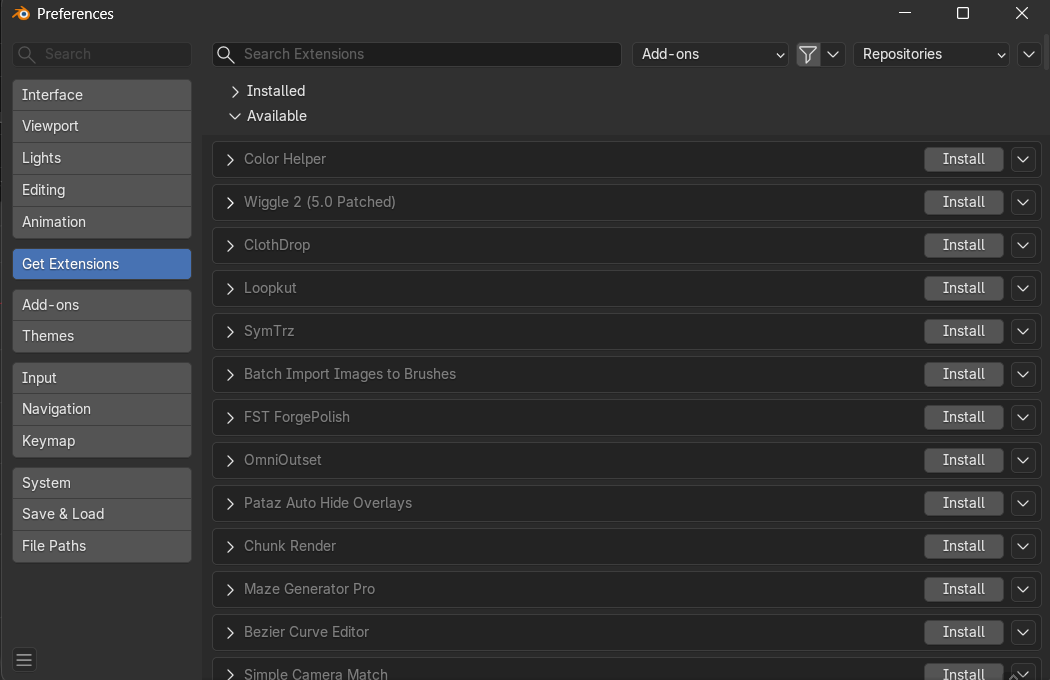Install the SymTrz add-on
The height and width of the screenshot is (680, 1050).
click(x=964, y=331)
